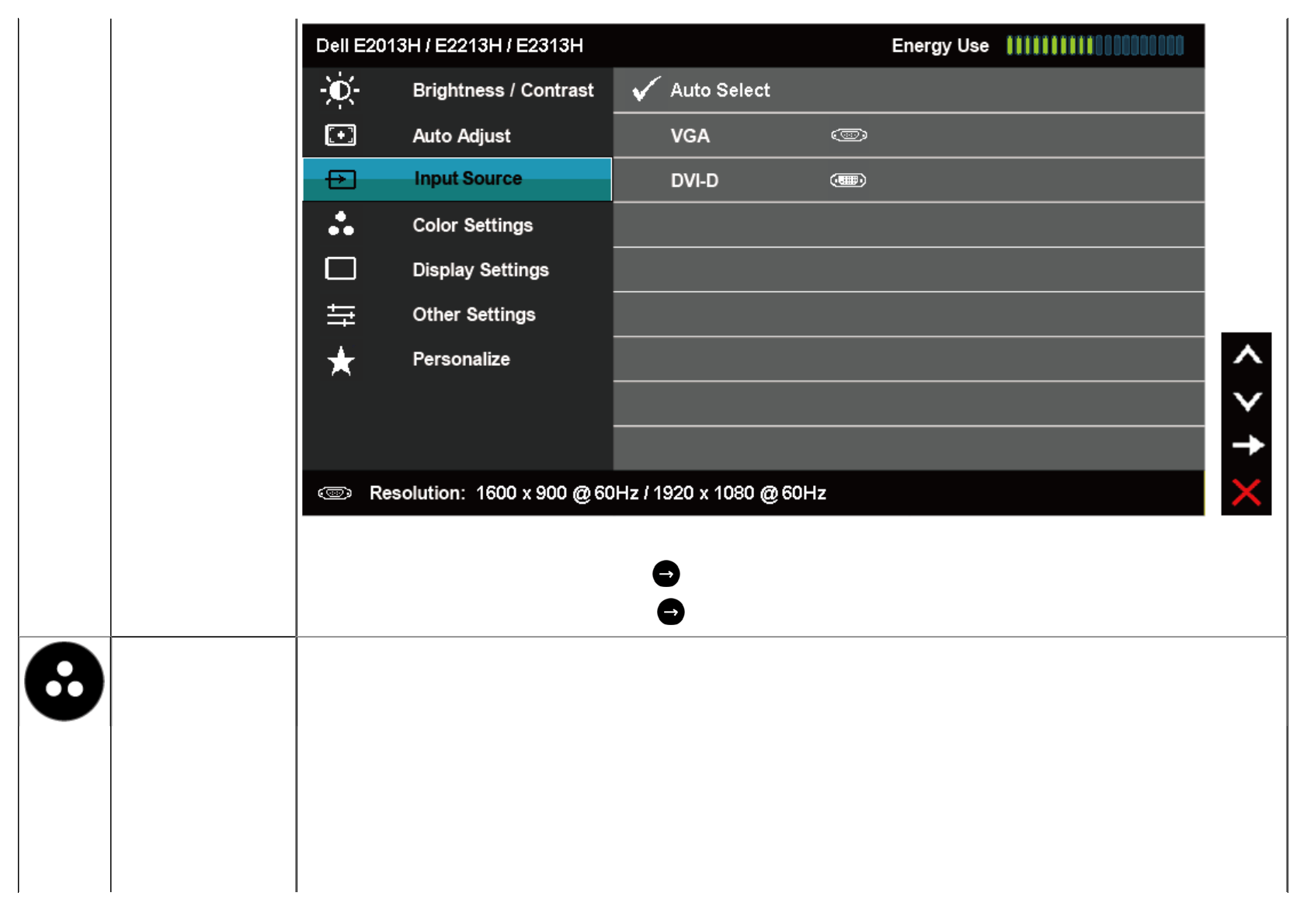
Task: Open the Other Settings menu
Action: 457,314
